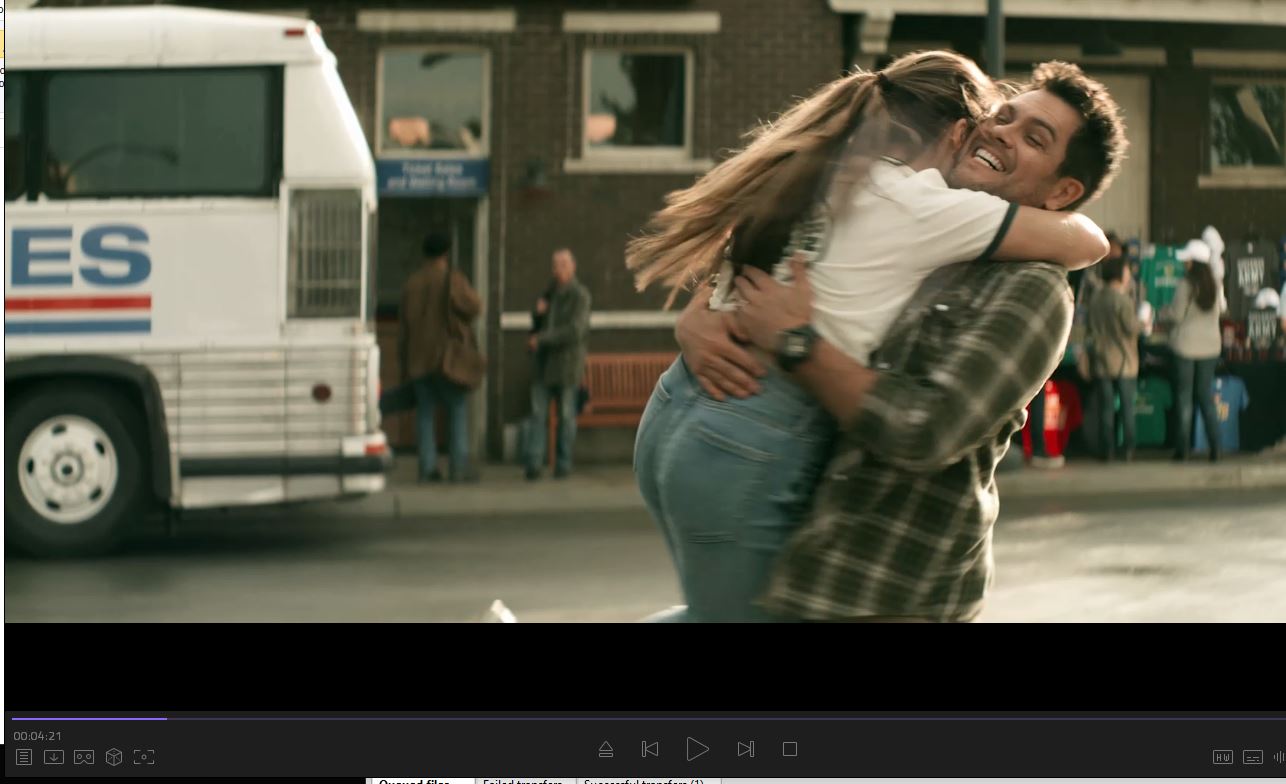This screenshot has width=1286, height=784.
Task: Skip to the next track
Action: point(745,749)
